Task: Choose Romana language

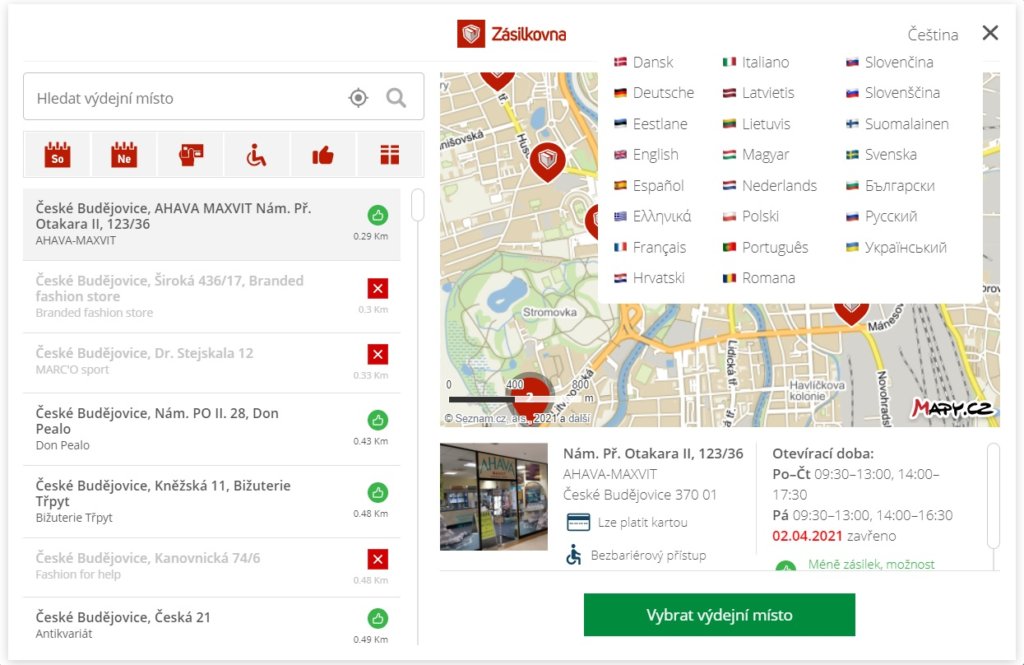Action: point(760,278)
